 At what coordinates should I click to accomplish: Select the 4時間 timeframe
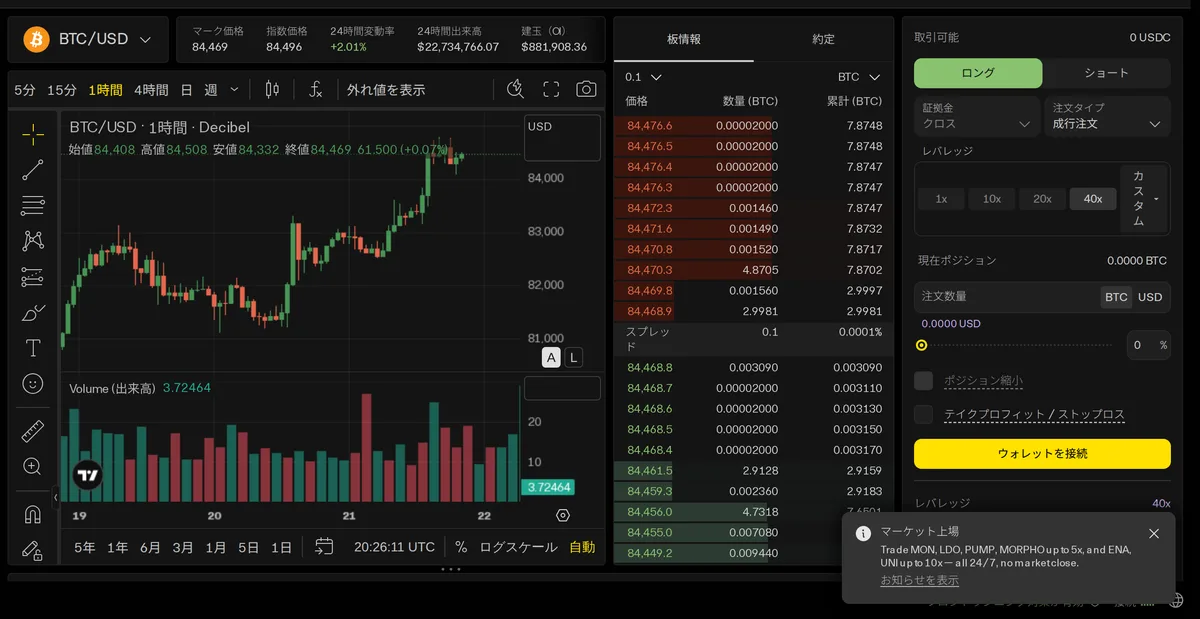[151, 90]
